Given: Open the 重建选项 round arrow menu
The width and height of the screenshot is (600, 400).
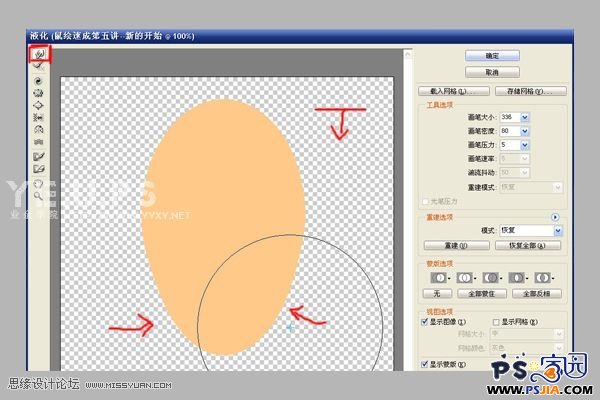Looking at the screenshot, I should (555, 217).
